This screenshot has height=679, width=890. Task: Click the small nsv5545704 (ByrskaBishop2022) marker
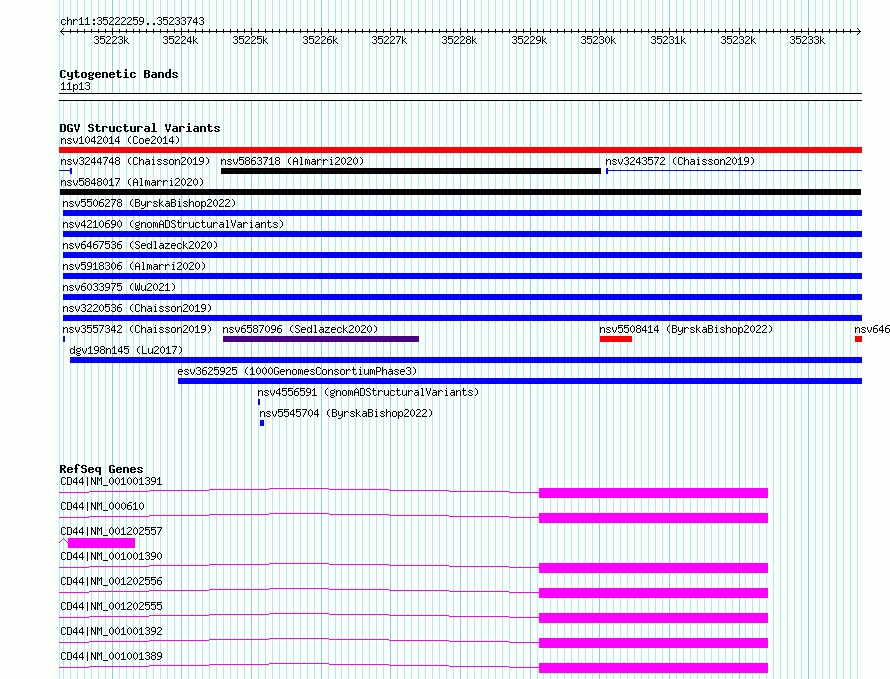tap(262, 423)
